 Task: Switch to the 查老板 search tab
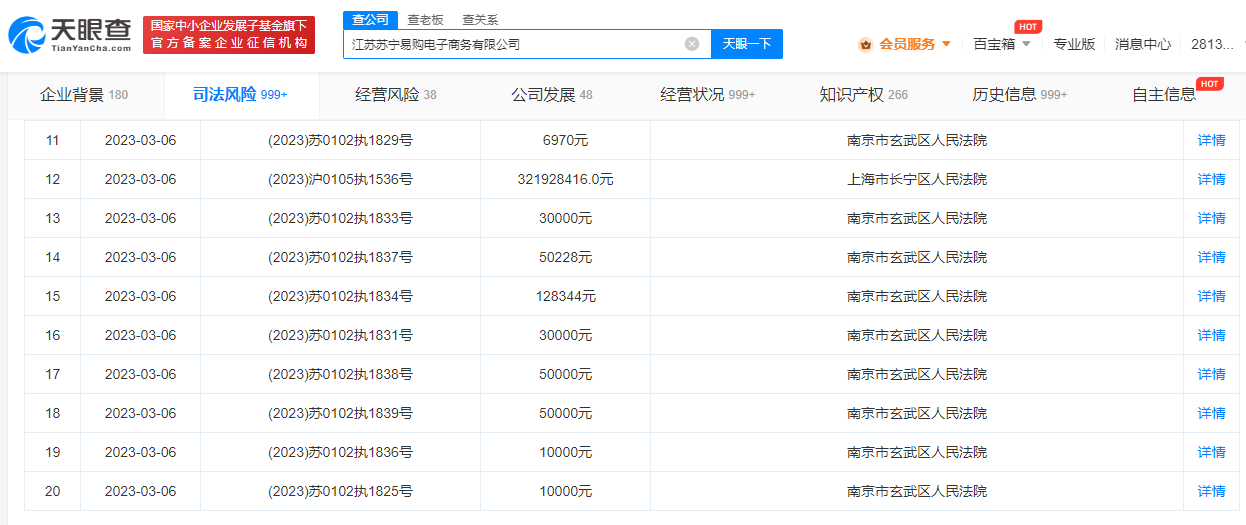(x=425, y=20)
